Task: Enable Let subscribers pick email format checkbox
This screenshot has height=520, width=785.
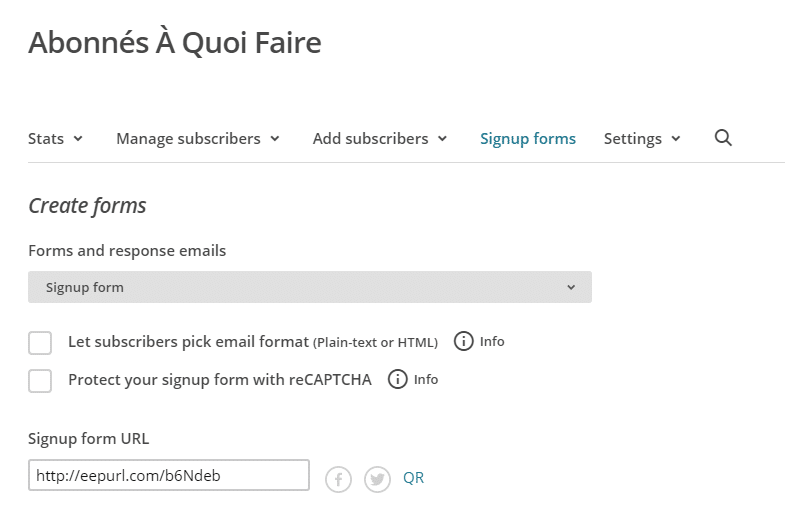Action: [x=40, y=343]
